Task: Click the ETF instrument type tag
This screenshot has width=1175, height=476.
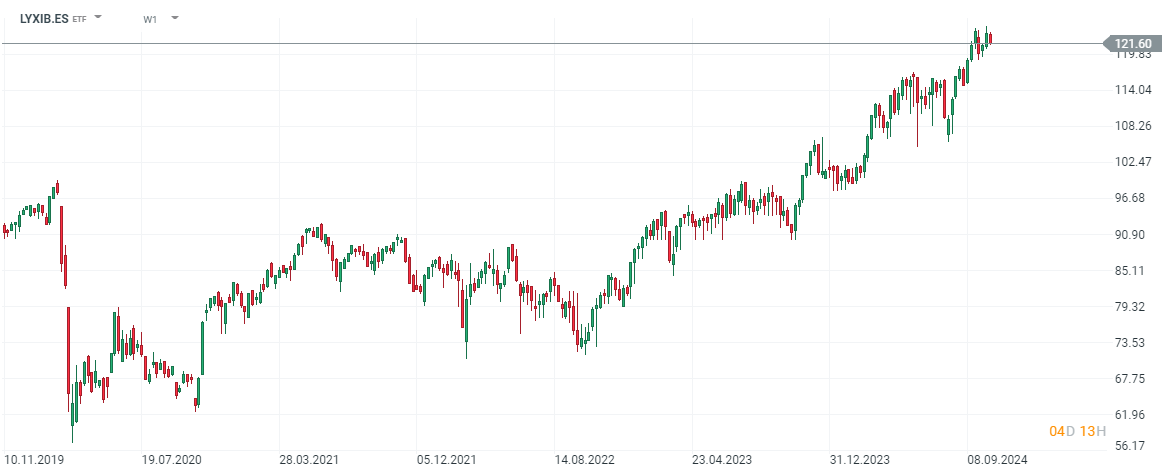Action: pyautogui.click(x=80, y=19)
